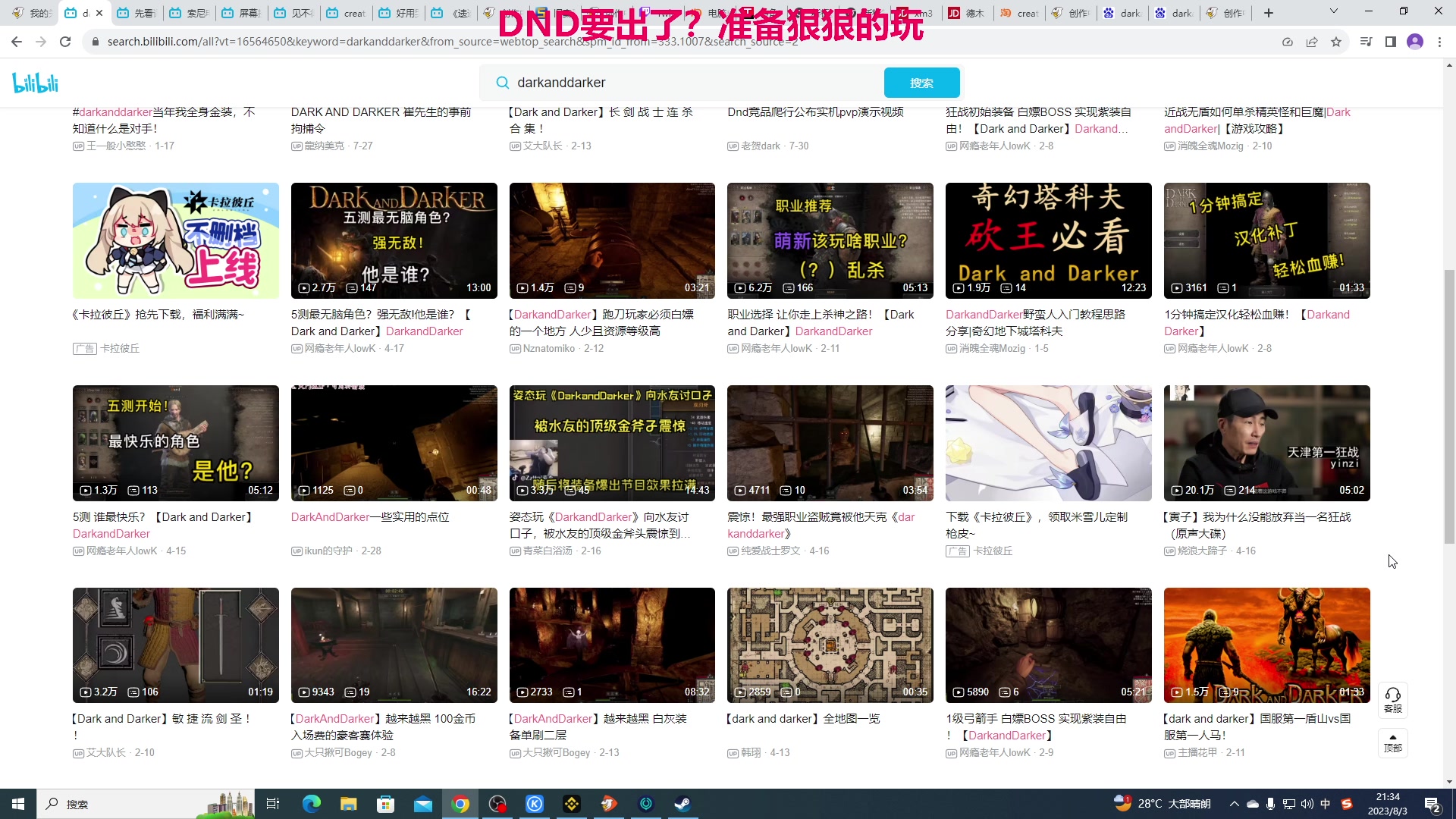The height and width of the screenshot is (819, 1456).
Task: Open the tab search dropdown chevron
Action: click(1334, 11)
